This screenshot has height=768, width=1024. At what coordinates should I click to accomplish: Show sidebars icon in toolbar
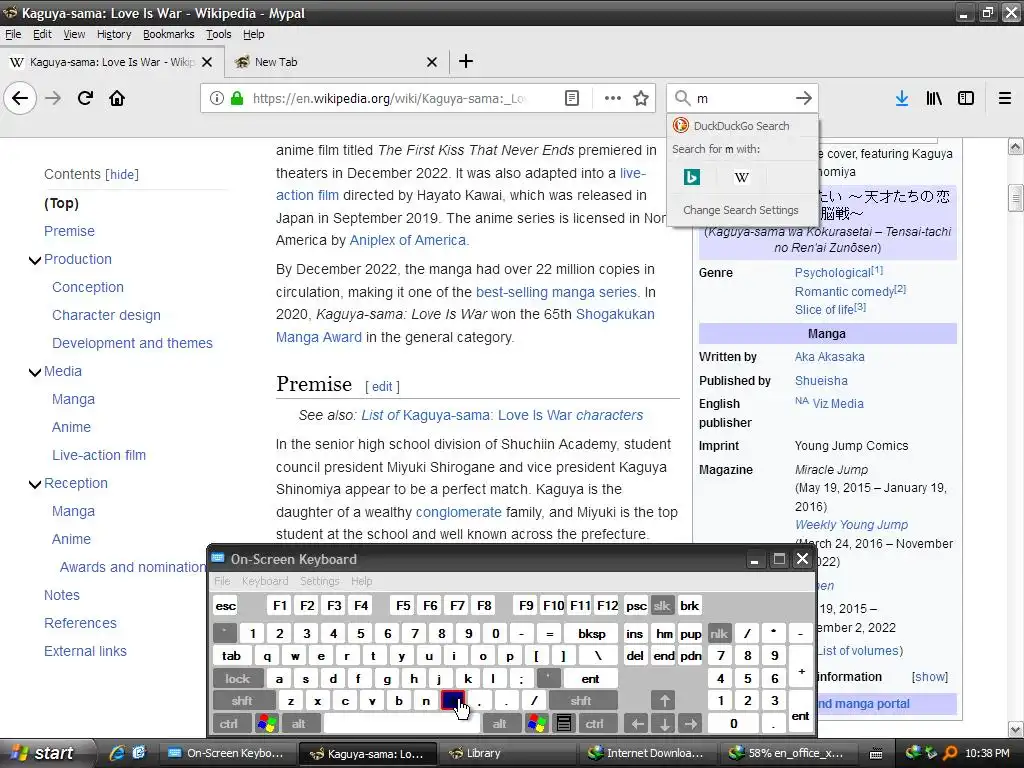tap(966, 99)
